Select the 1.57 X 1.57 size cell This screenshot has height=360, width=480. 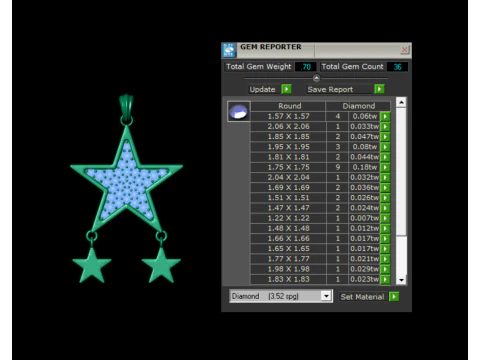tap(288, 116)
